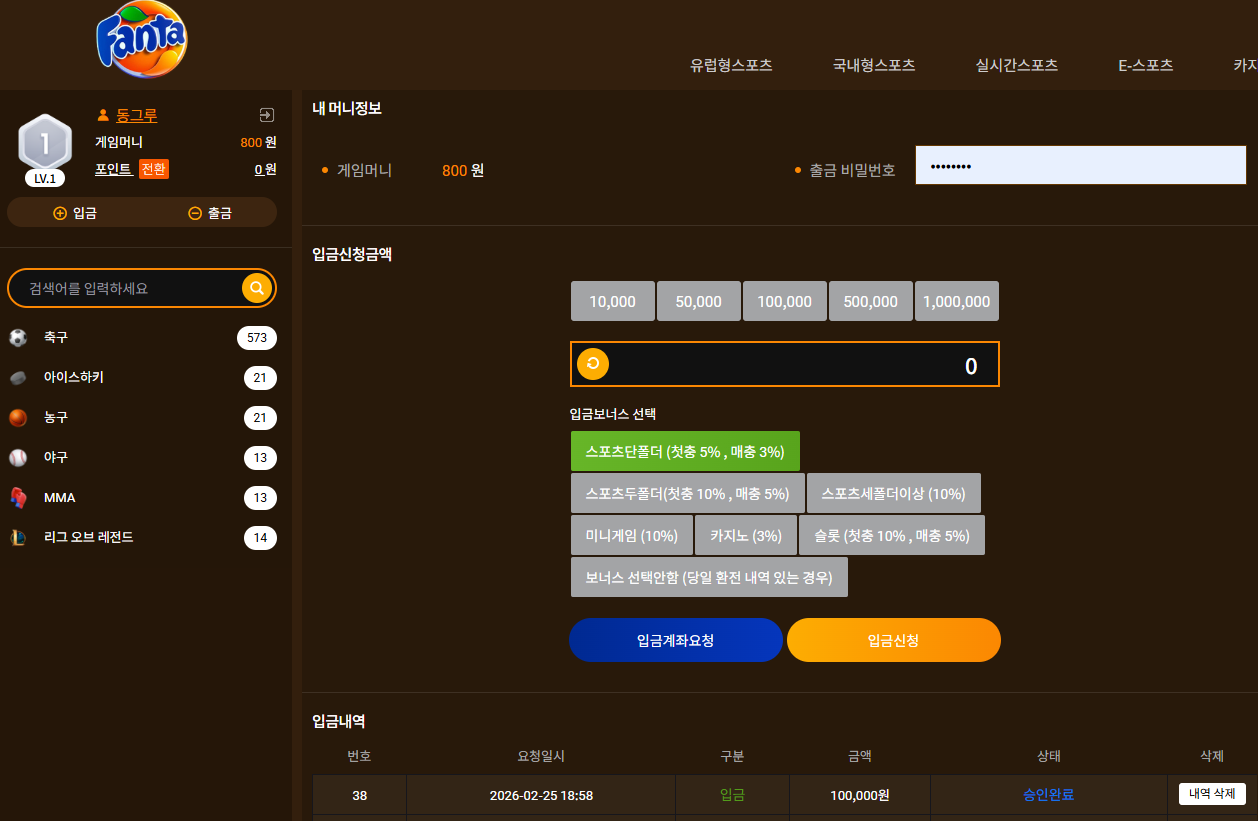Reset the deposit amount with the circular arrow icon

point(593,364)
